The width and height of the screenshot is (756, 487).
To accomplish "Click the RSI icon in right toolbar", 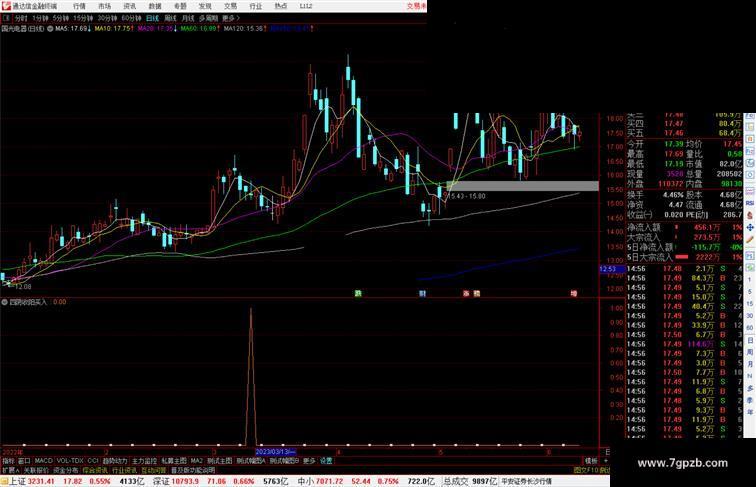I will (750, 203).
